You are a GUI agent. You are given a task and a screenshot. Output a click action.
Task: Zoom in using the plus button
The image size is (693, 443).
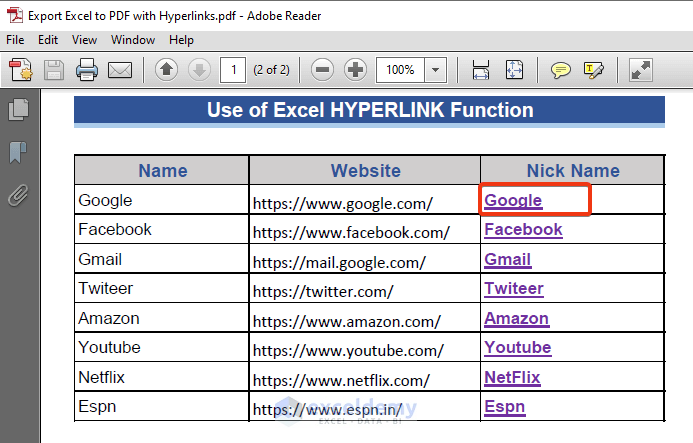(355, 70)
